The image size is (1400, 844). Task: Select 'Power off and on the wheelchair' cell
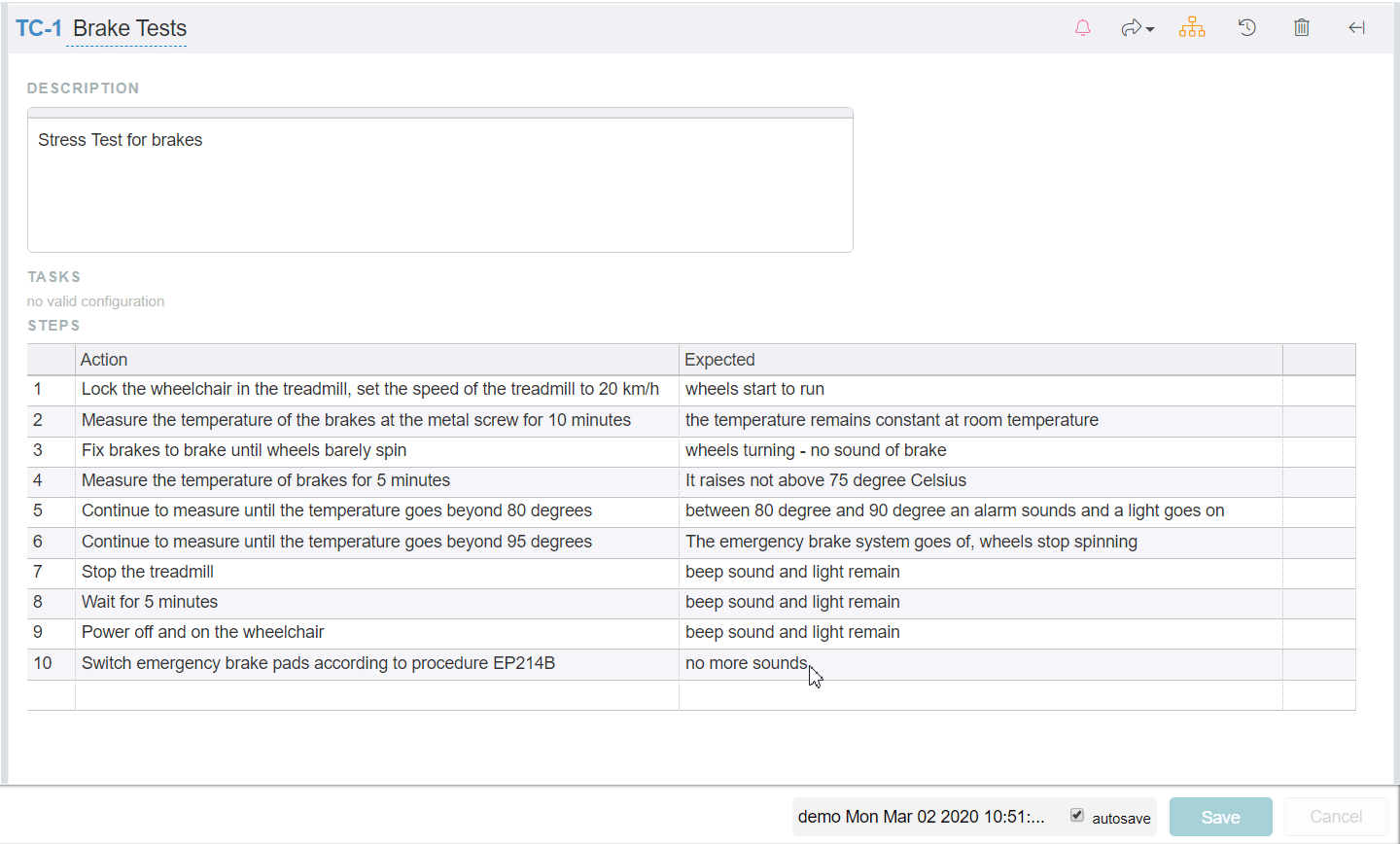point(377,633)
